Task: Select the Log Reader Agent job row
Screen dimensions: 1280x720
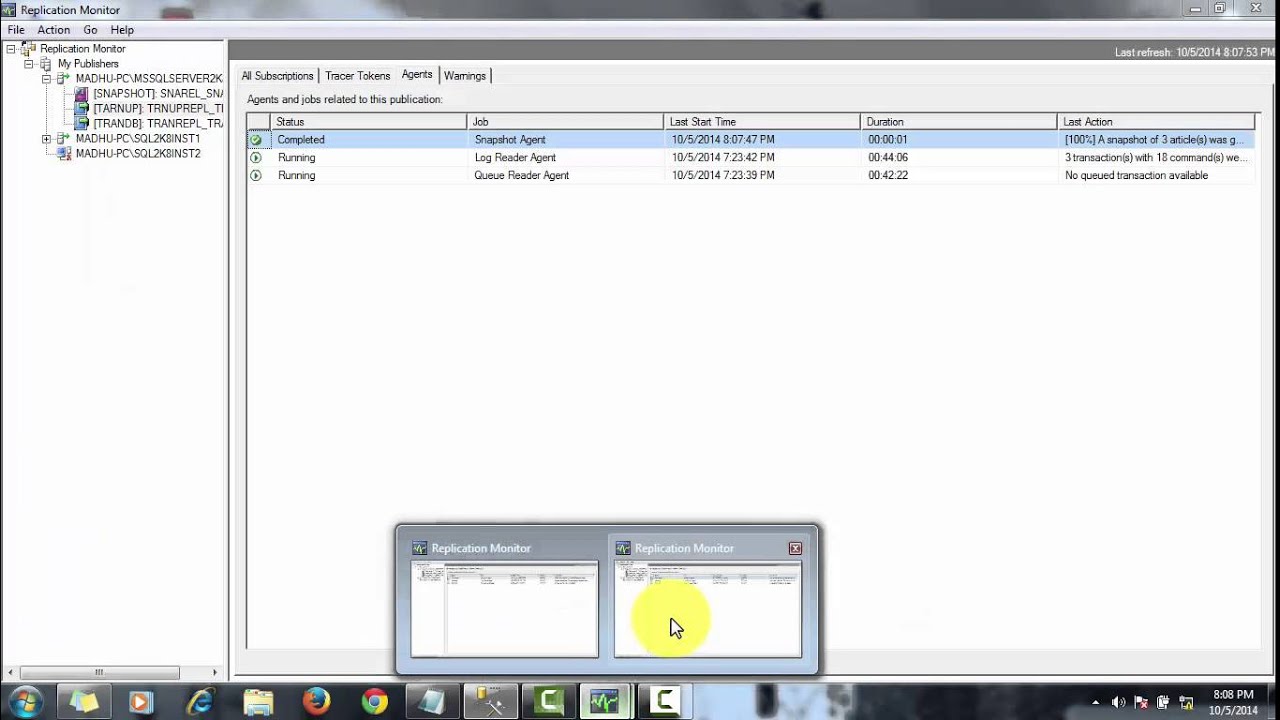Action: click(750, 158)
